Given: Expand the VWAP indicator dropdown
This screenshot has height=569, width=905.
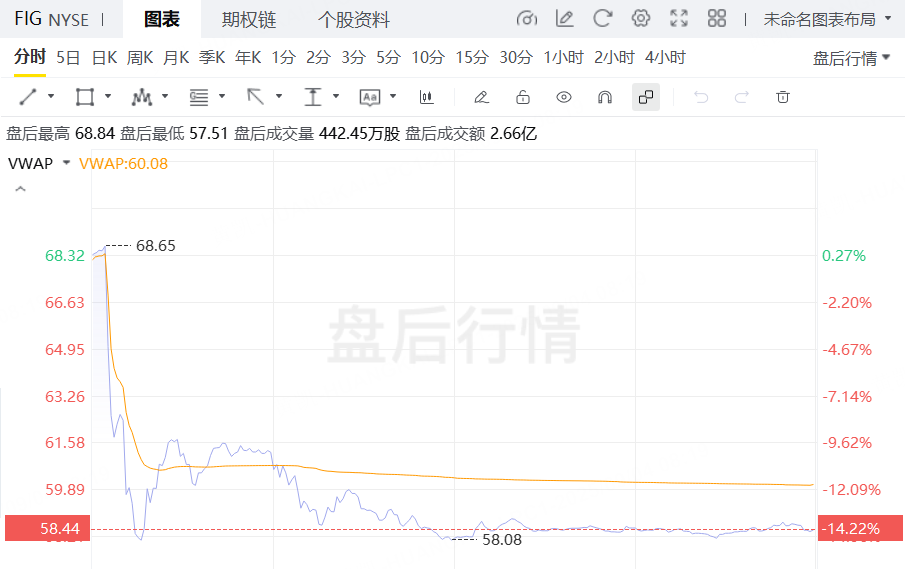Looking at the screenshot, I should click(x=67, y=163).
